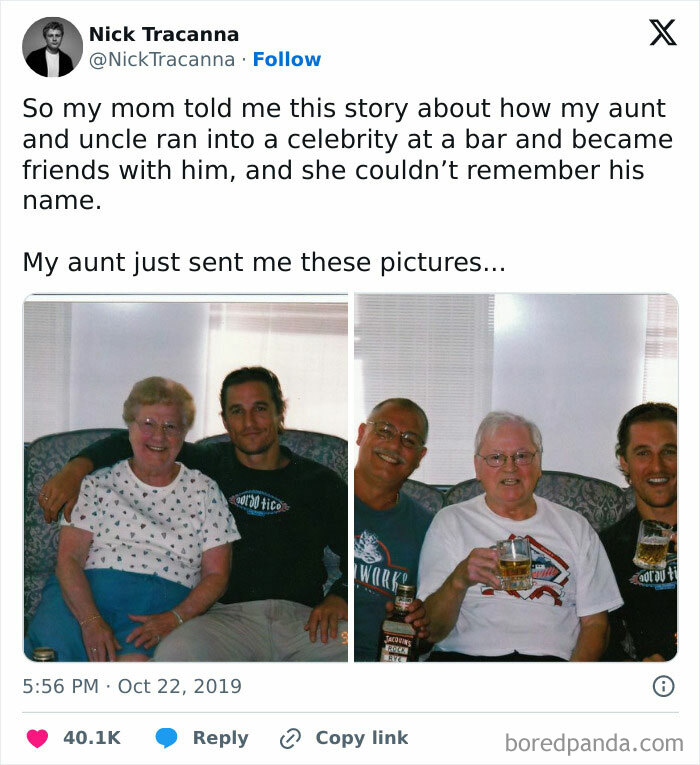
Task: Select the Copy link text
Action: (x=361, y=738)
